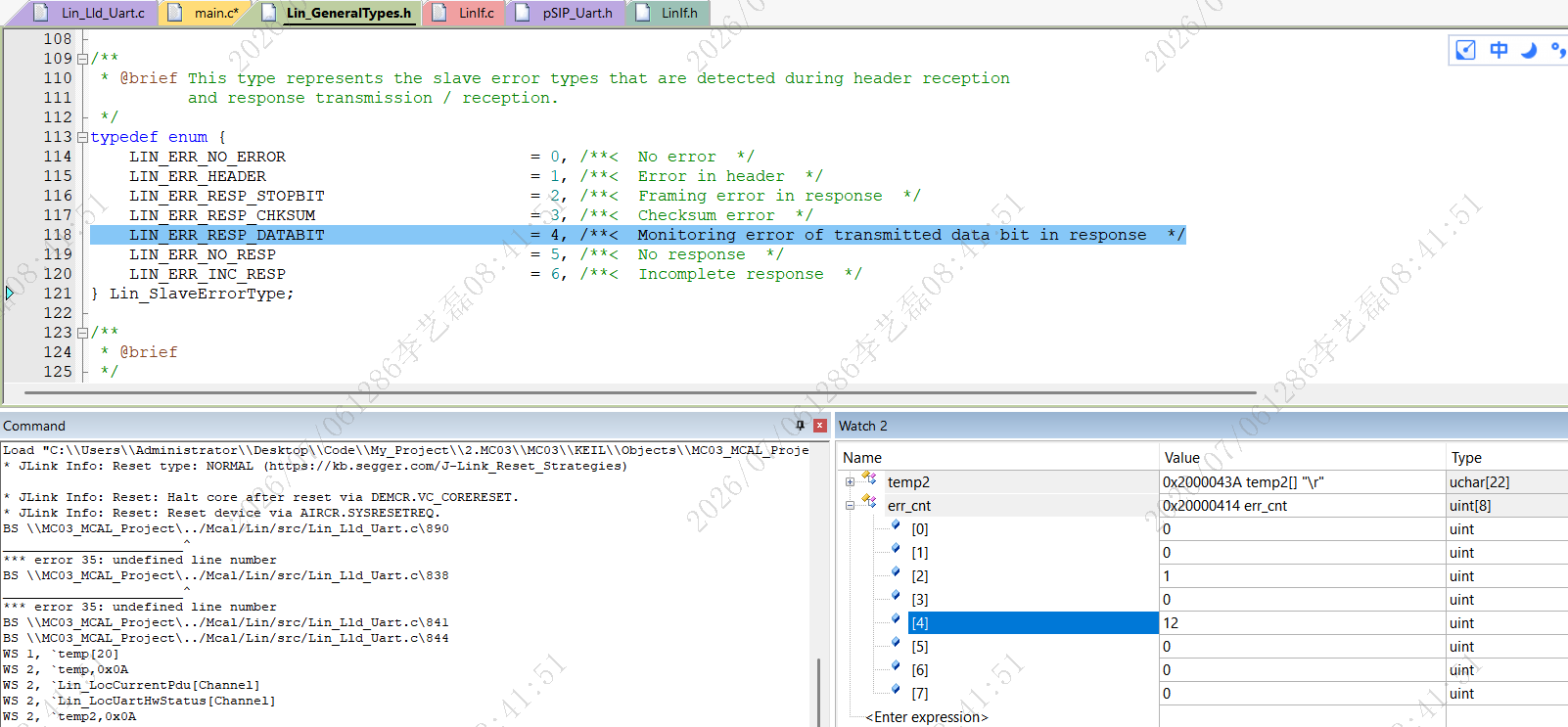This screenshot has height=727, width=1568.
Task: Toggle Chinese punctuation mode icon
Action: [1558, 50]
